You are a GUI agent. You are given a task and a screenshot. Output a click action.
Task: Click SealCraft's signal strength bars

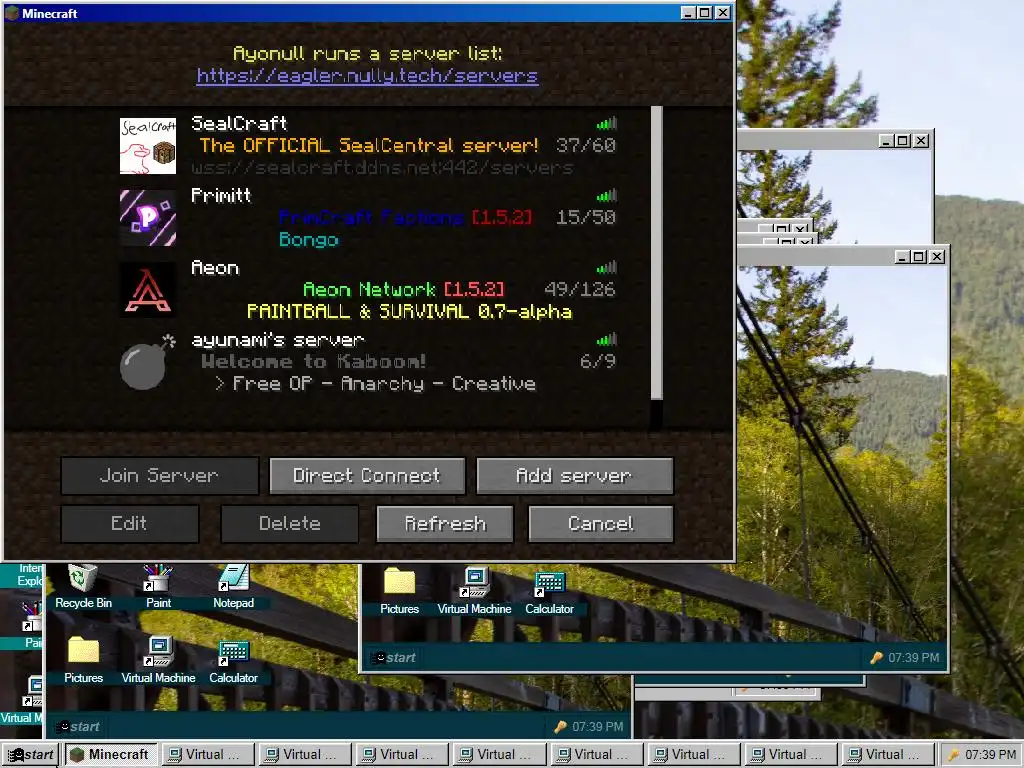coord(606,123)
